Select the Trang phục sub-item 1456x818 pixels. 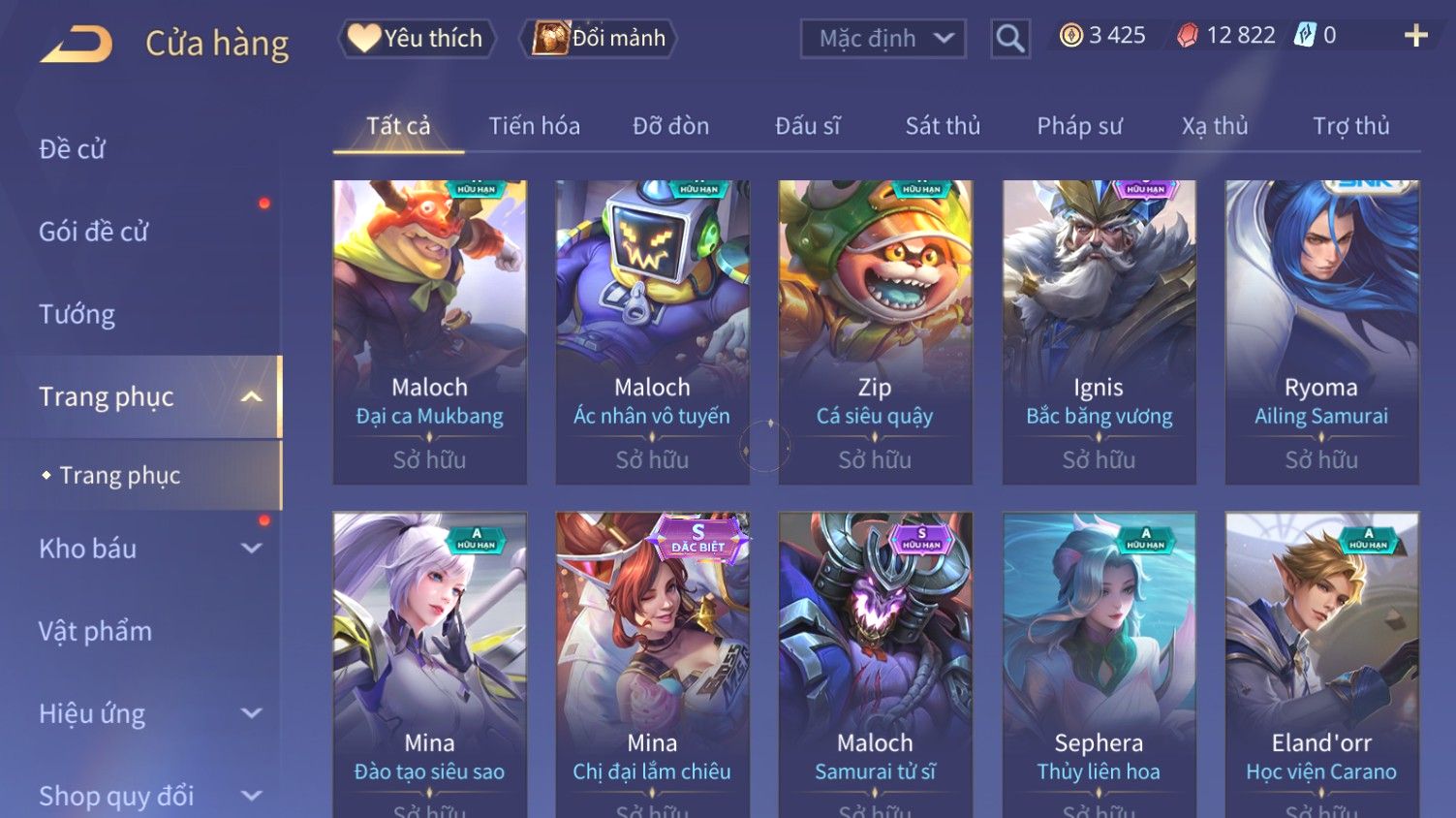tap(120, 475)
